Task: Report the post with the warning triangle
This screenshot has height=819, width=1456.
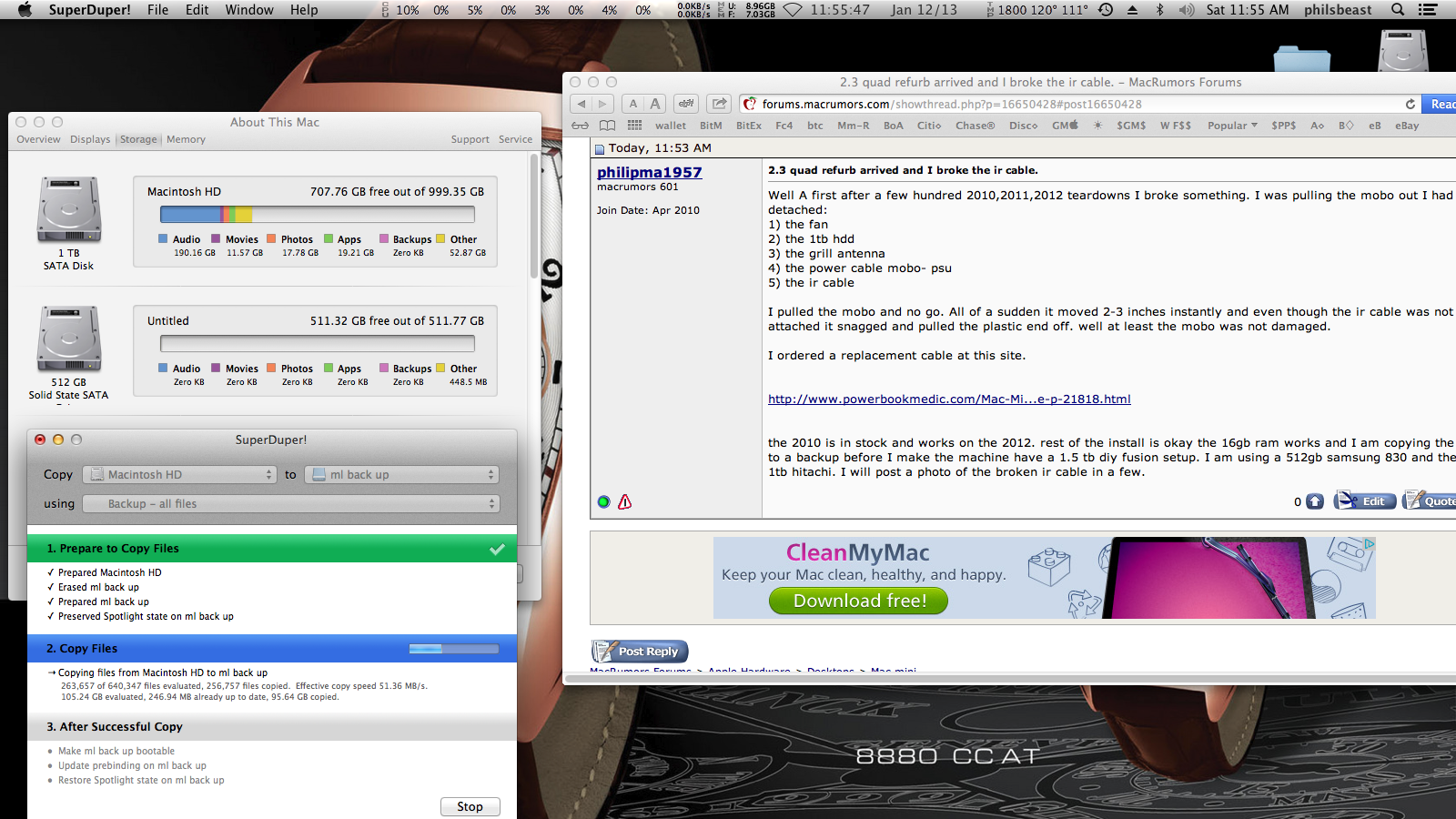Action: tap(625, 501)
